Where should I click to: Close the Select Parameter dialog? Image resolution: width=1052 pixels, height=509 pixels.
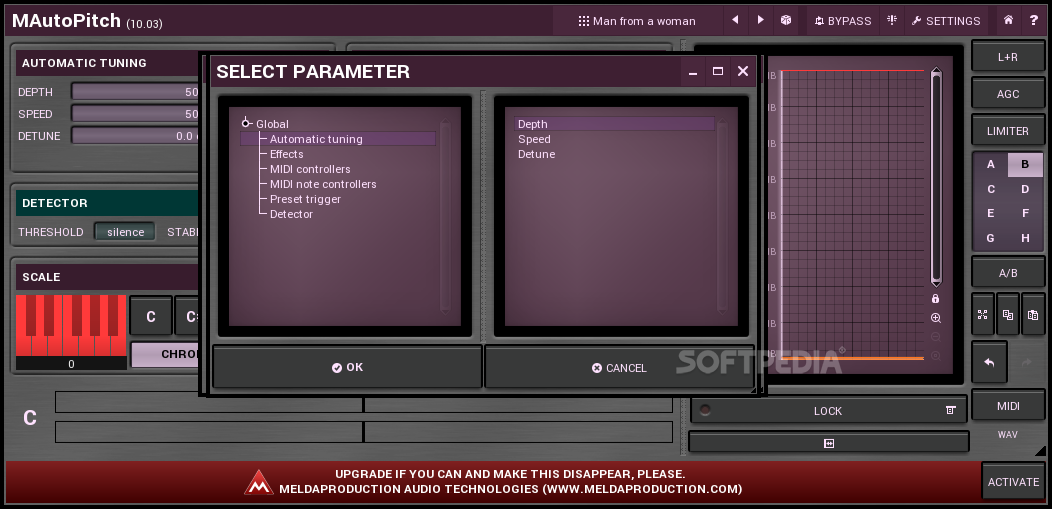(x=743, y=71)
